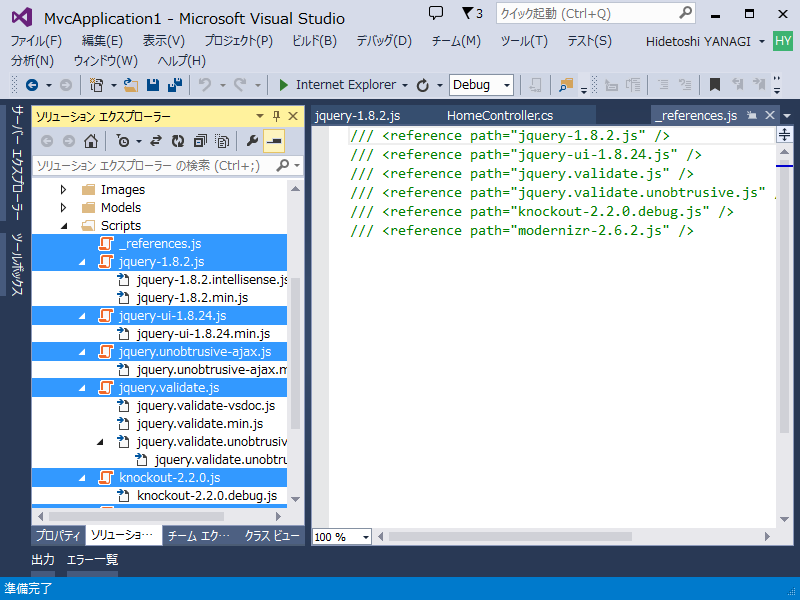
Task: Expand the Images folder
Action: [63, 190]
